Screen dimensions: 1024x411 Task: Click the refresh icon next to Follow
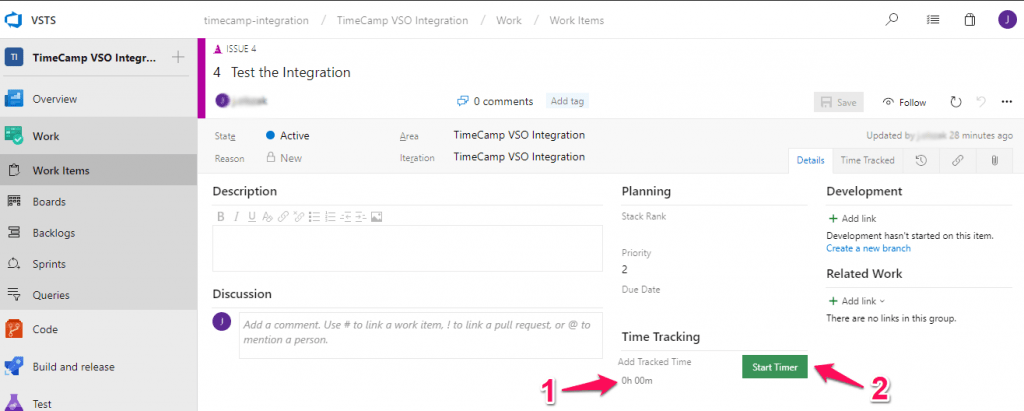click(x=955, y=102)
